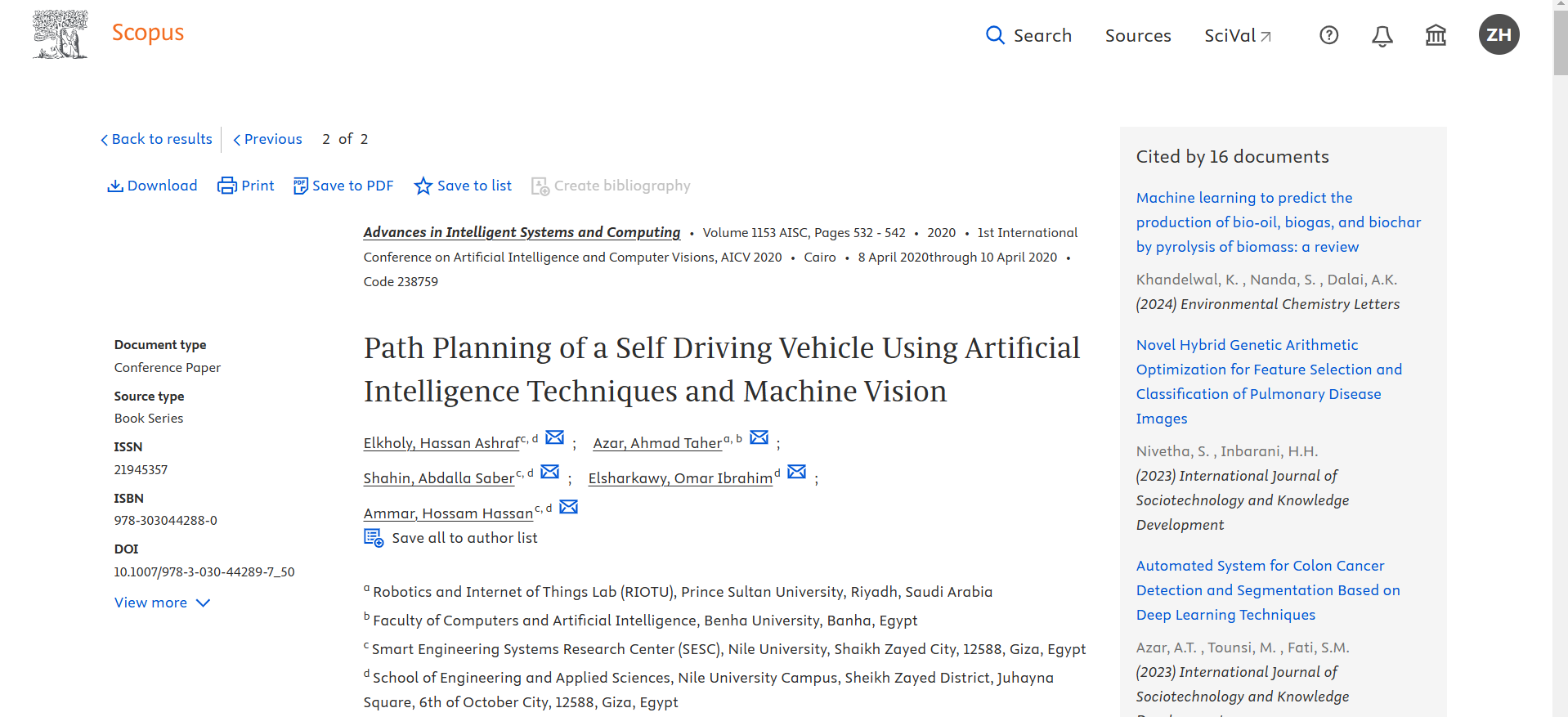Click the Code 238759 text
The image size is (1568, 717).
point(401,282)
